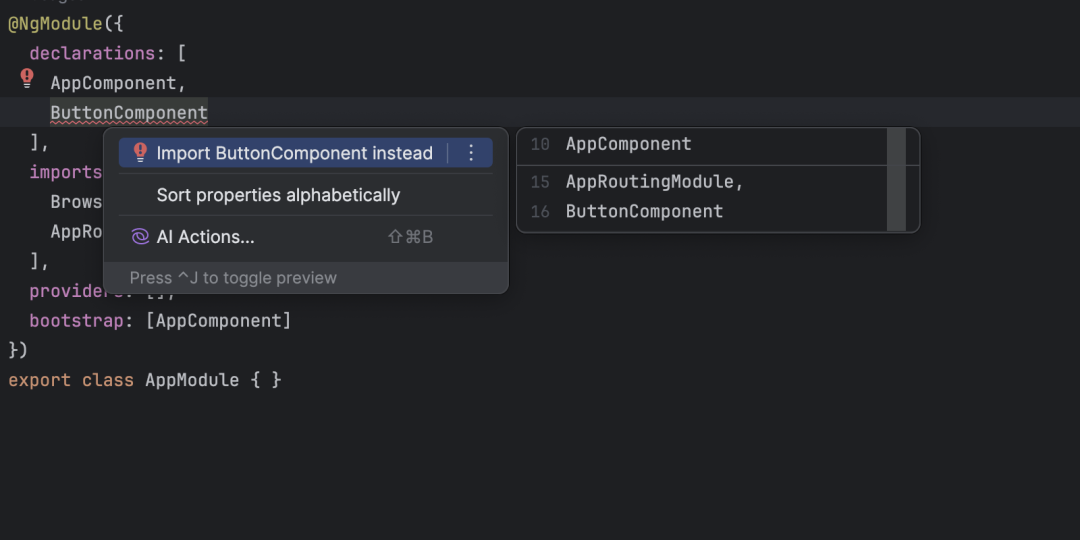Screen dimensions: 1080x540
Task: Open the three-dot options for the import fix
Action: [472, 153]
